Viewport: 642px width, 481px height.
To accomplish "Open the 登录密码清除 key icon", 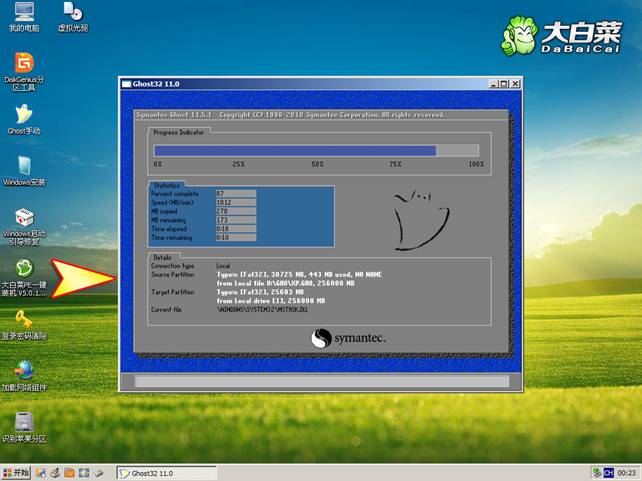I will (x=24, y=321).
